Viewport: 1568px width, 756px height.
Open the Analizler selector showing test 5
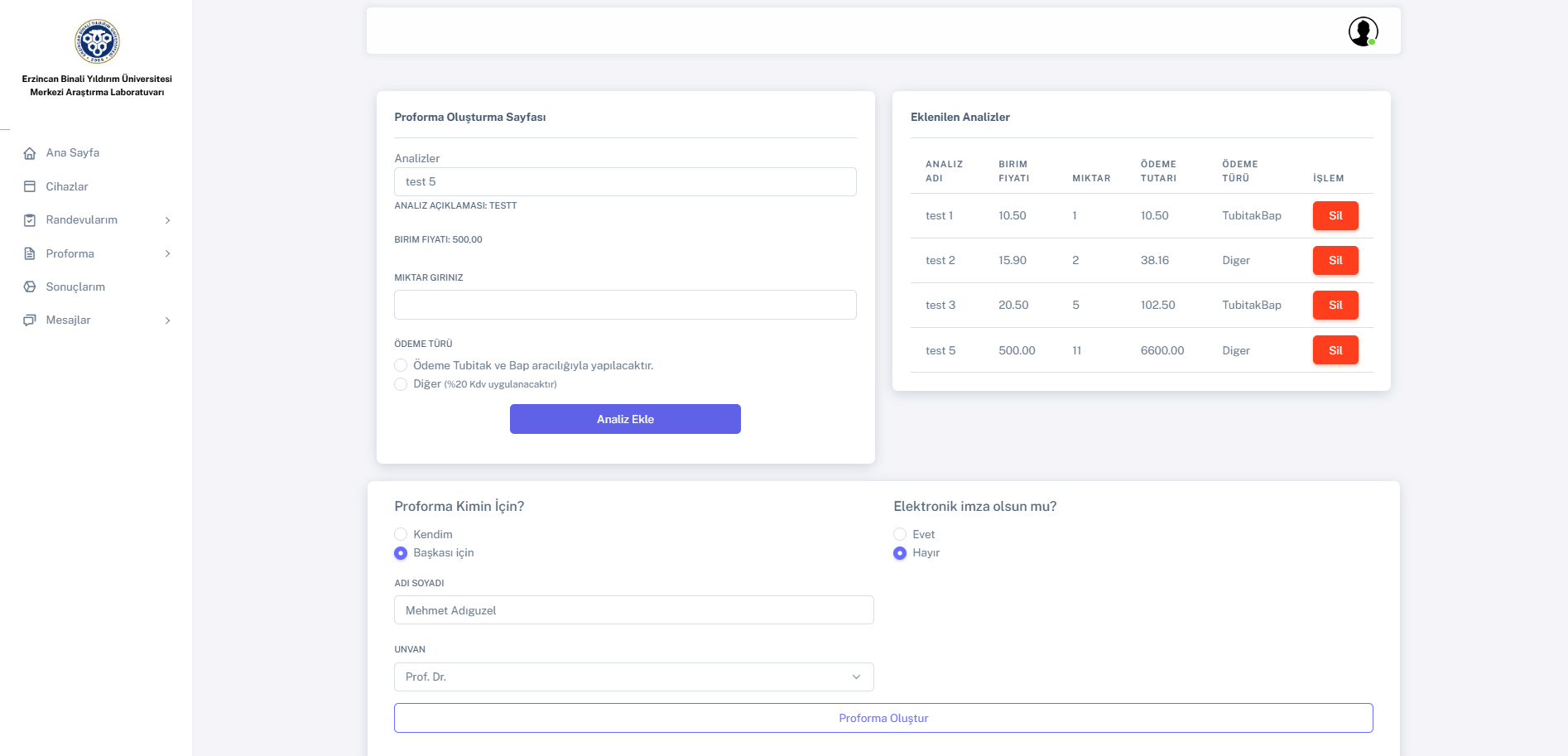click(x=625, y=182)
